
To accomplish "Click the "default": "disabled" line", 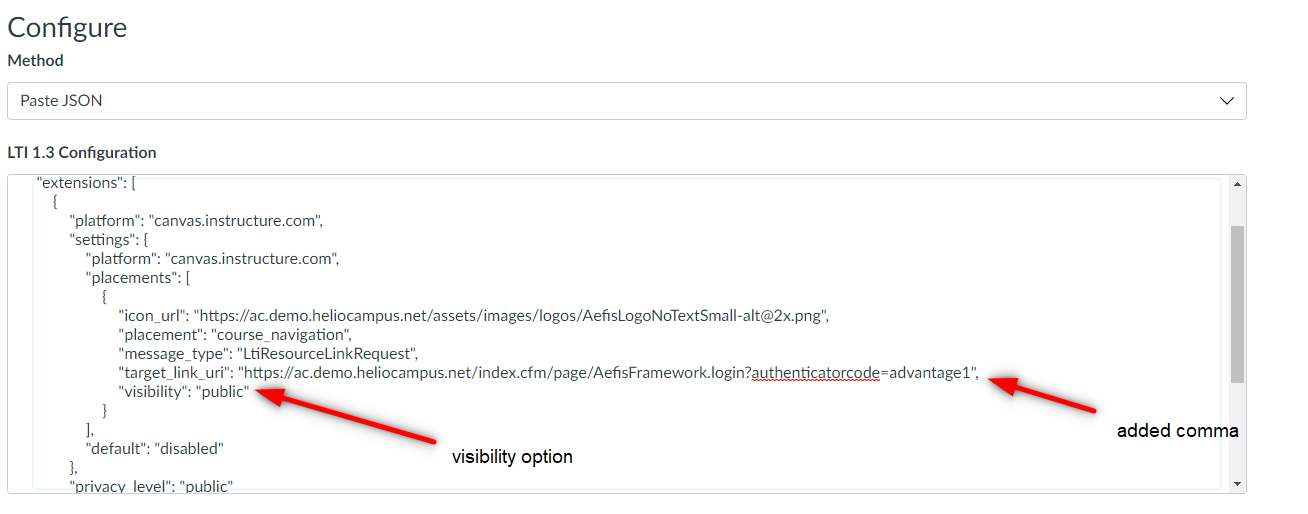I will 154,449.
